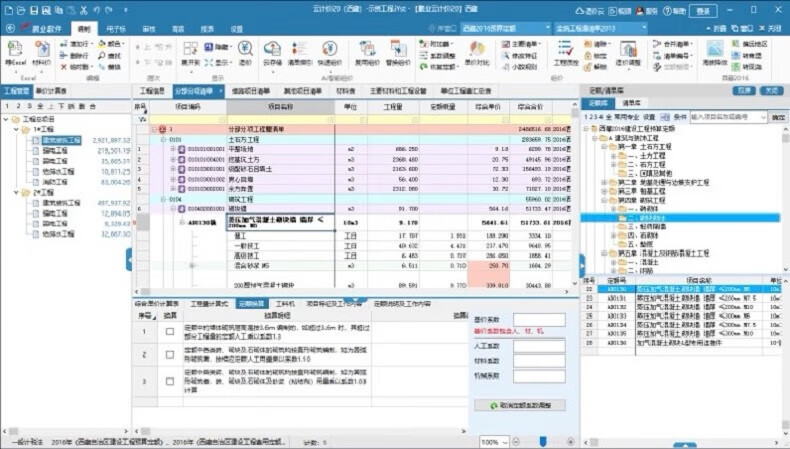Viewport: 790px width, 449px height.
Task: Click the 云存储 cloud storage icon
Action: [272, 52]
